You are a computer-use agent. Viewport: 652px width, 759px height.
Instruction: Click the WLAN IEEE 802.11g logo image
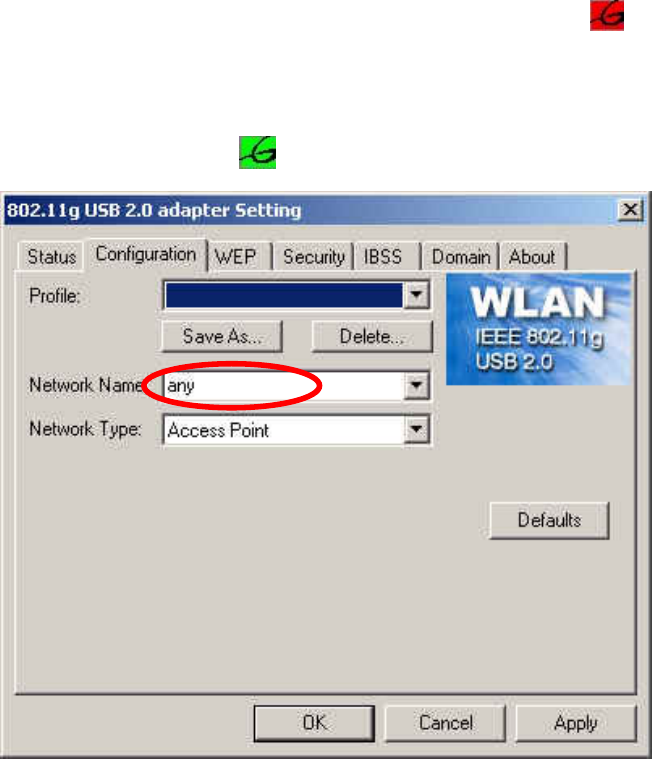[x=539, y=329]
